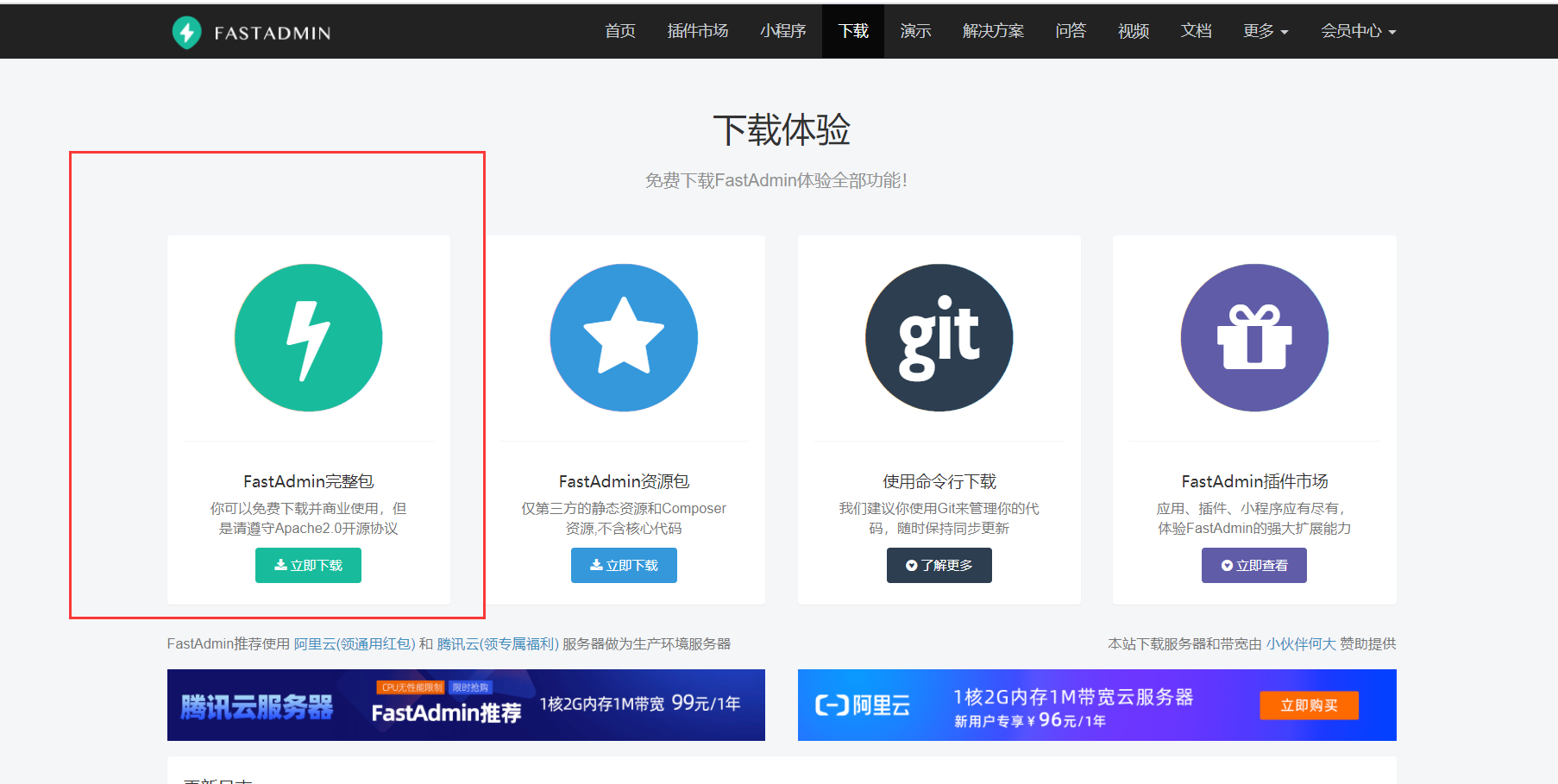The image size is (1558, 784).
Task: Click orange 立即购买 button on 阿里云 banner
Action: click(x=1309, y=705)
